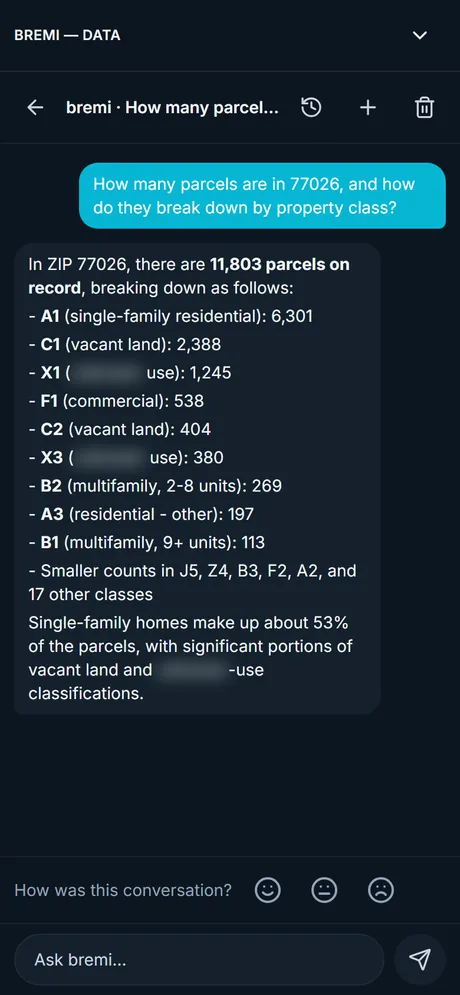The image size is (460, 995).
Task: Focus the Ask bremi... input field
Action: (199, 959)
